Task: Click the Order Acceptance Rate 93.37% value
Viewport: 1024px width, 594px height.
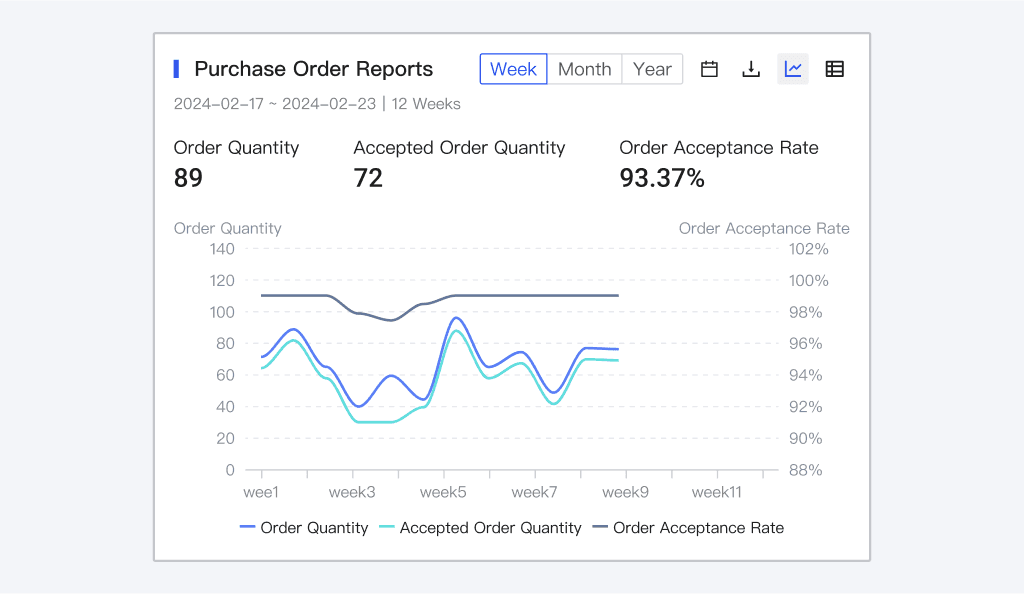Action: tap(662, 178)
